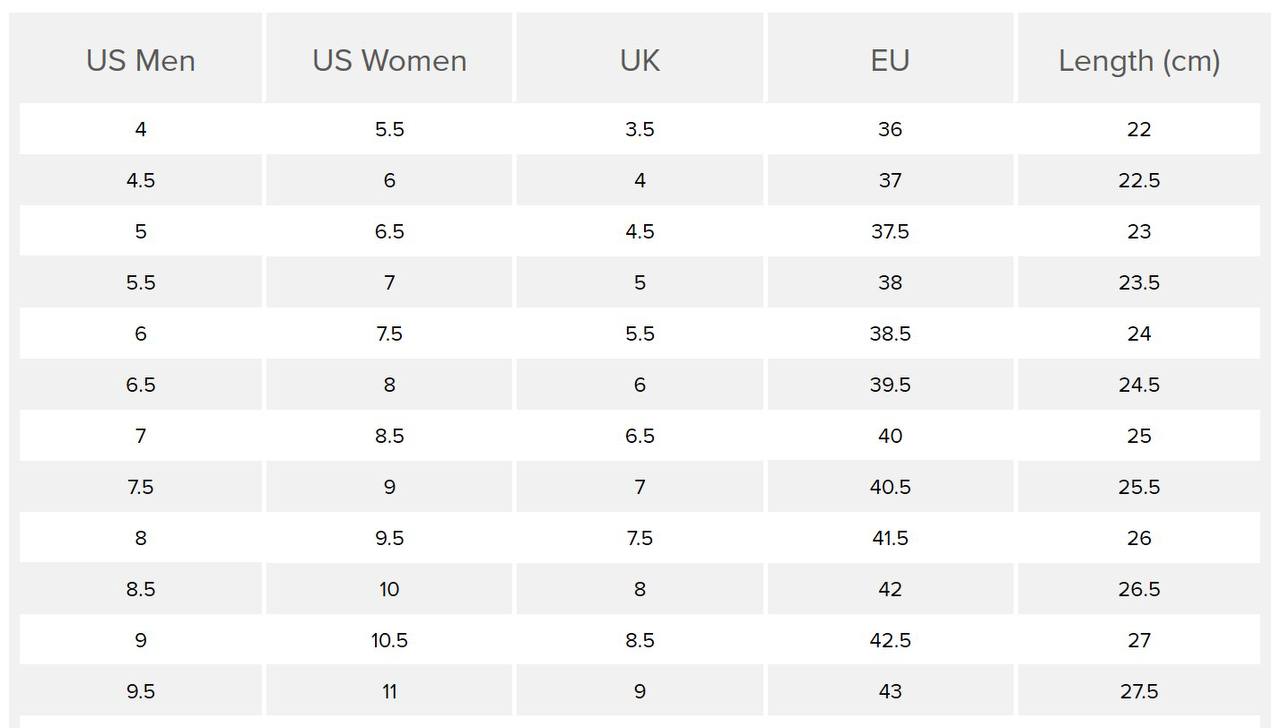Click the EU size 41.5 cell
1280x728 pixels.
click(890, 538)
